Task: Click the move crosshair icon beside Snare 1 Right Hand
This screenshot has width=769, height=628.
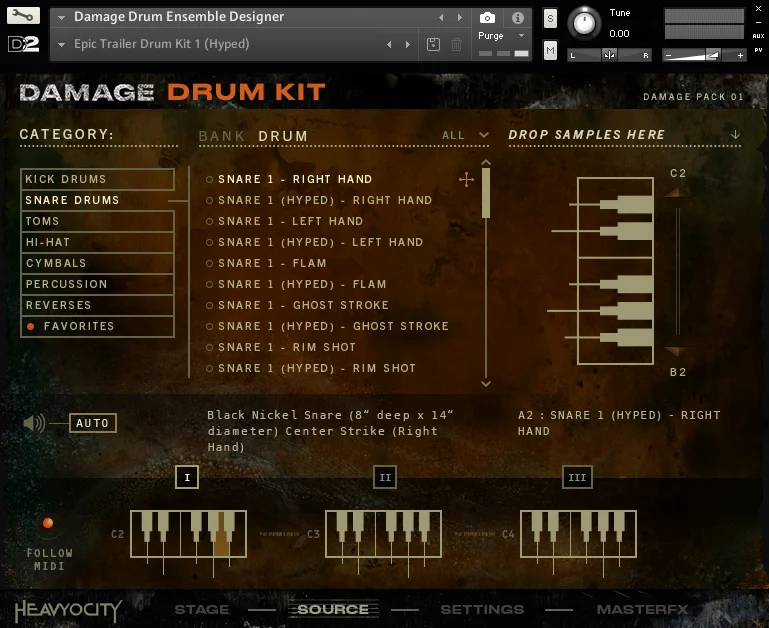Action: 466,180
